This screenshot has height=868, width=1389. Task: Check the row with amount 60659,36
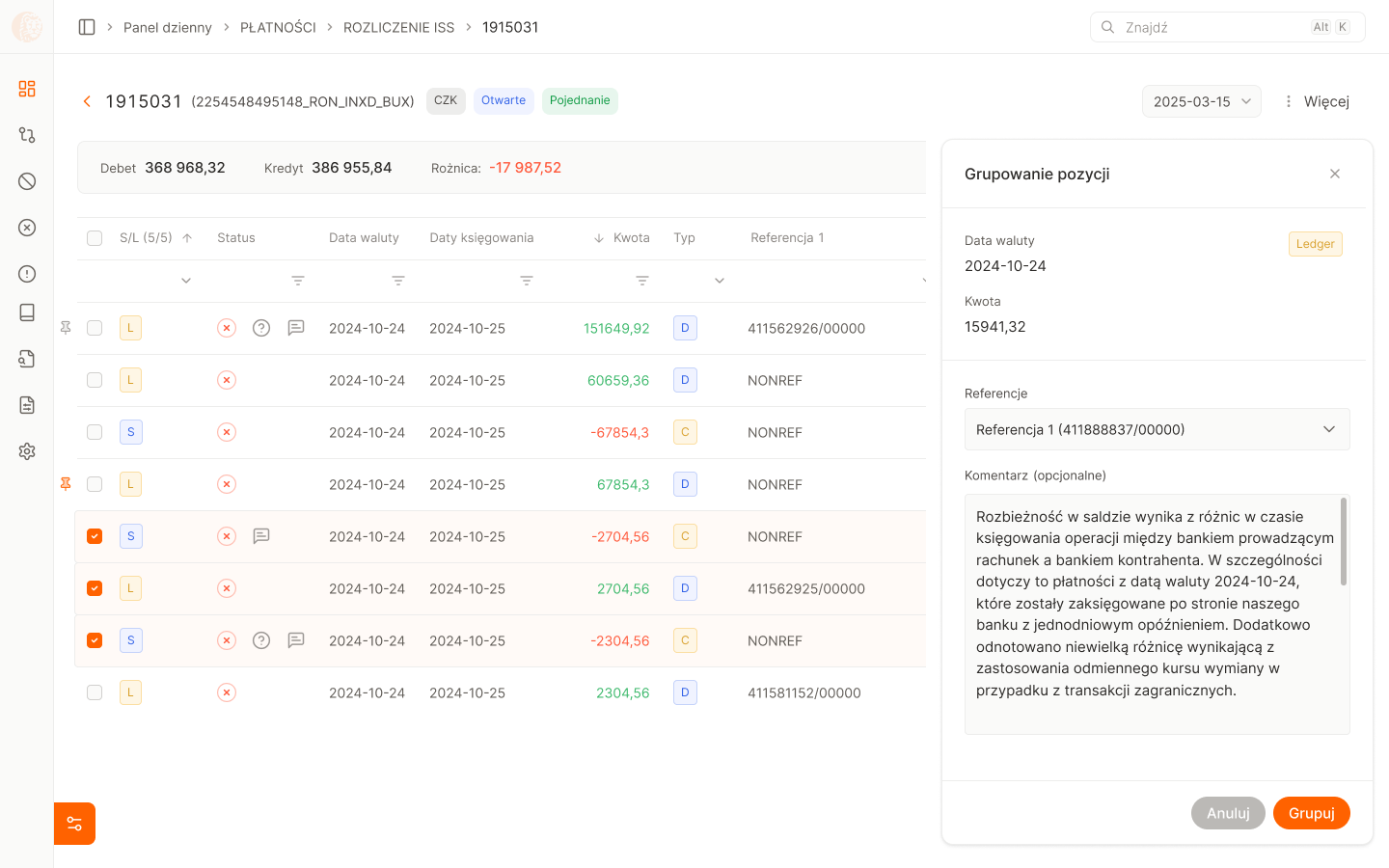[95, 380]
